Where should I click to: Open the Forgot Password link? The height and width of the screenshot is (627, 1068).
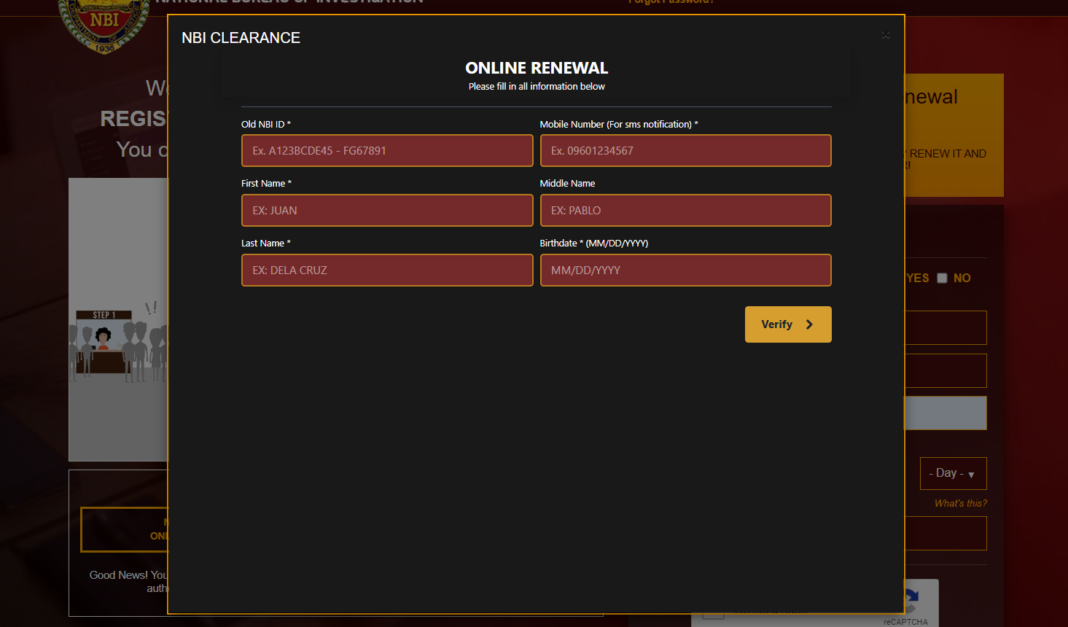[671, 2]
